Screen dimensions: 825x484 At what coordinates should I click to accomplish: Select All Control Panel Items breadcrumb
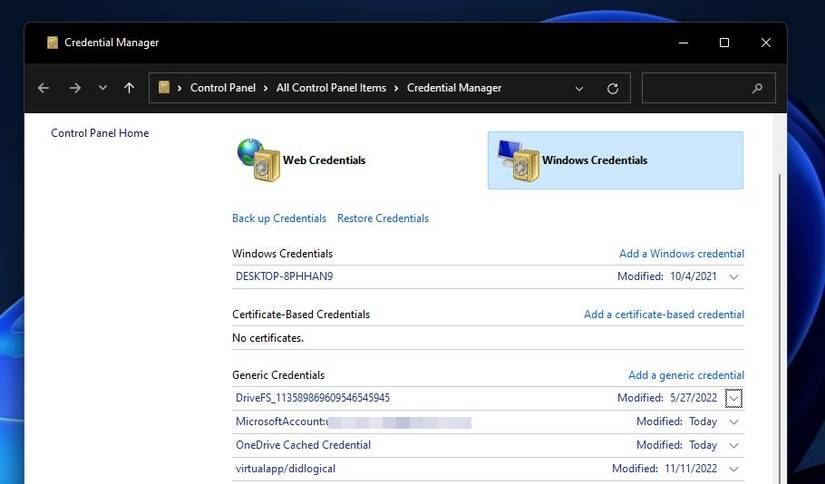(331, 88)
